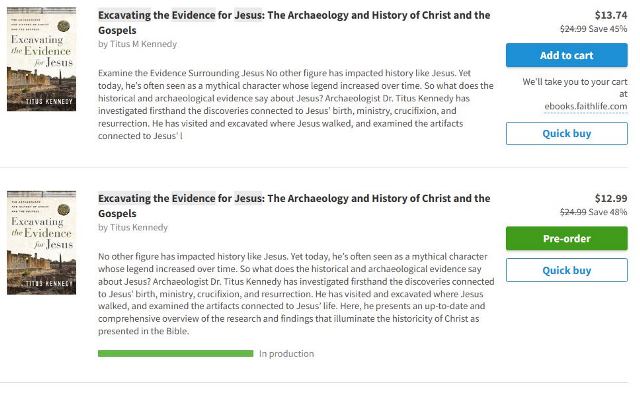Image resolution: width=640 pixels, height=393 pixels.
Task: Click the We'll take you to your cart note
Action: pos(575,88)
